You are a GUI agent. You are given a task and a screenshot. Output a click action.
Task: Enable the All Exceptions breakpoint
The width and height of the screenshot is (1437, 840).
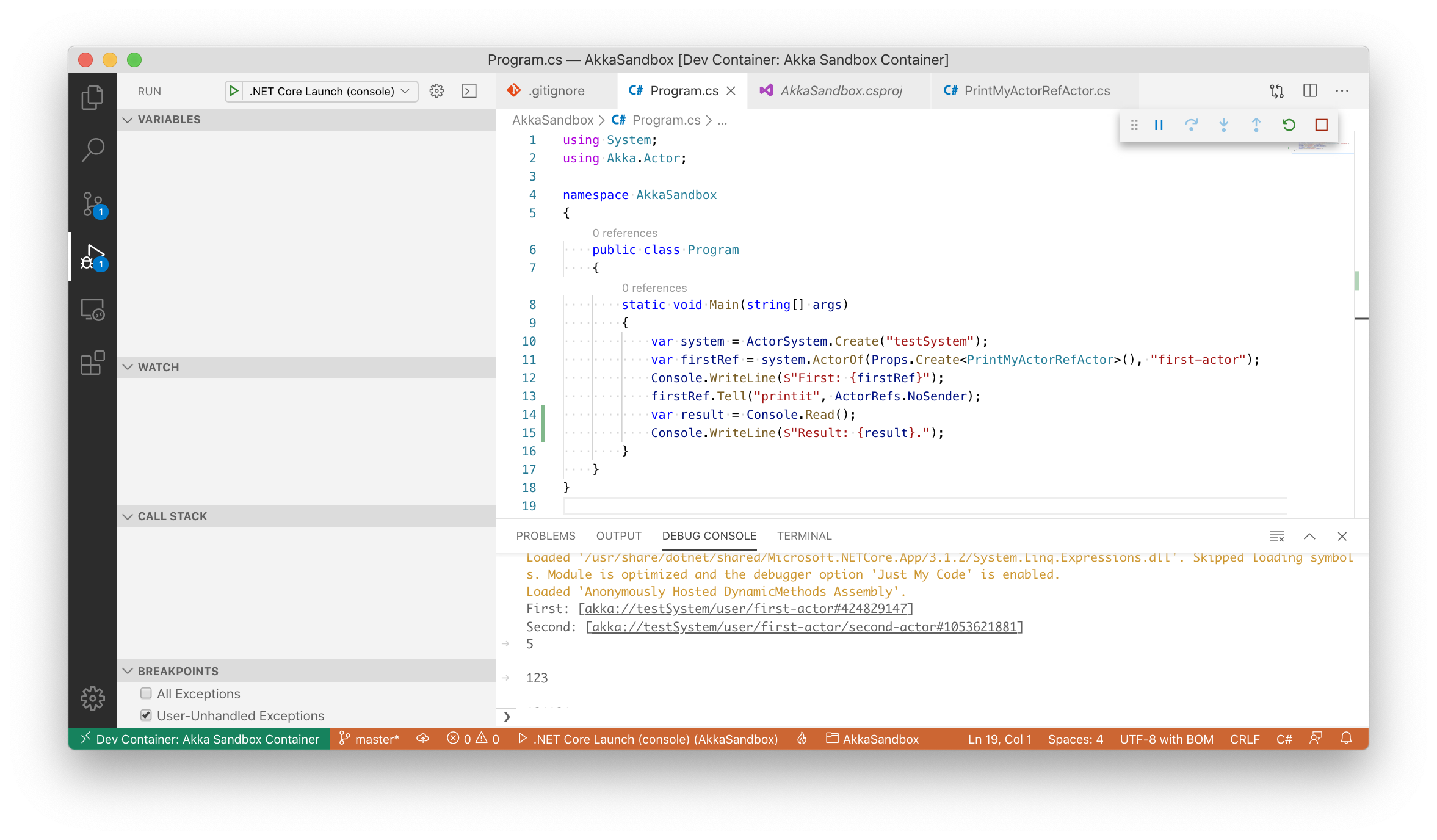146,693
